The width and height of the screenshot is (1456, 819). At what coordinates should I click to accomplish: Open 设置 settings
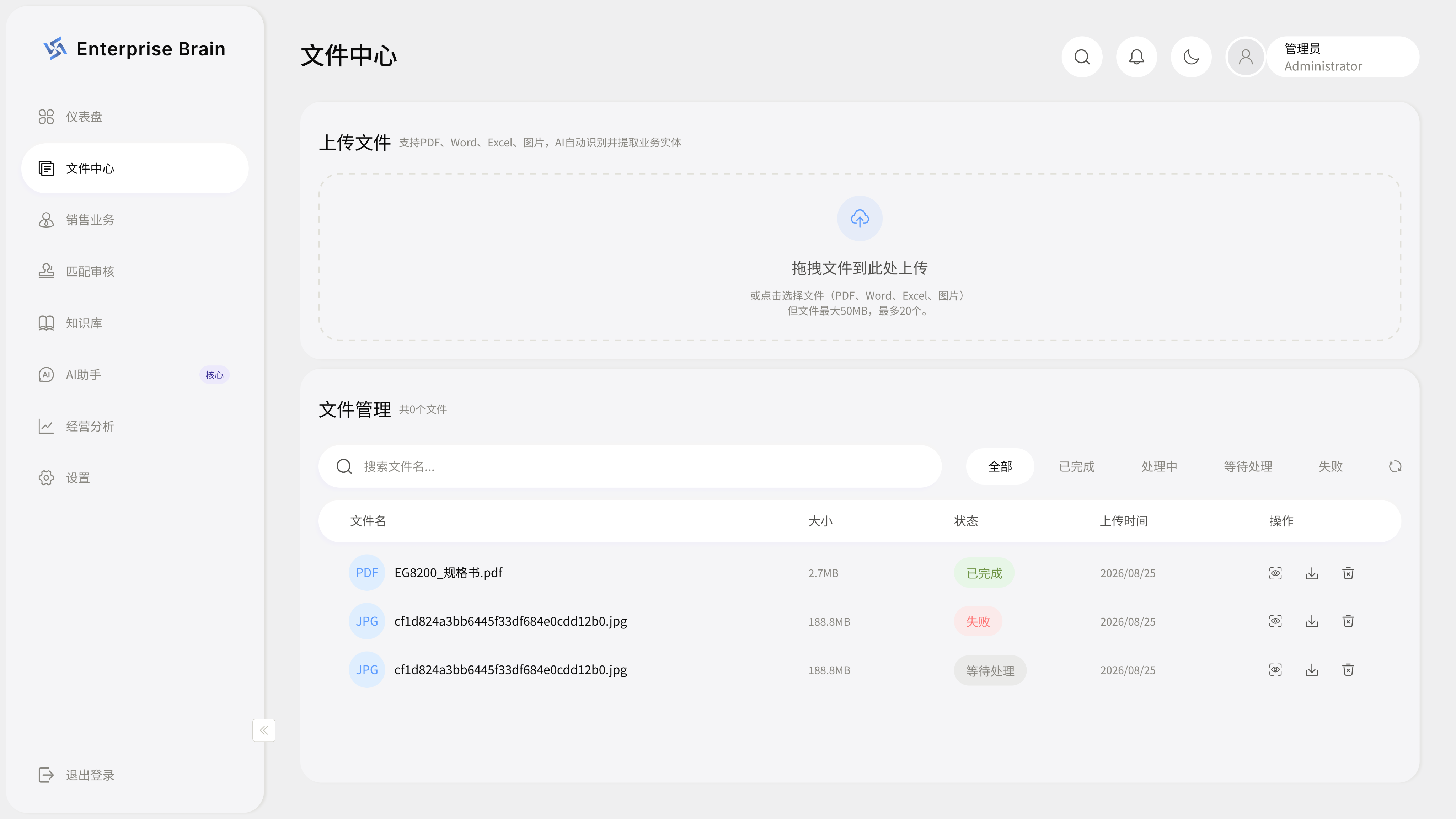tap(134, 478)
